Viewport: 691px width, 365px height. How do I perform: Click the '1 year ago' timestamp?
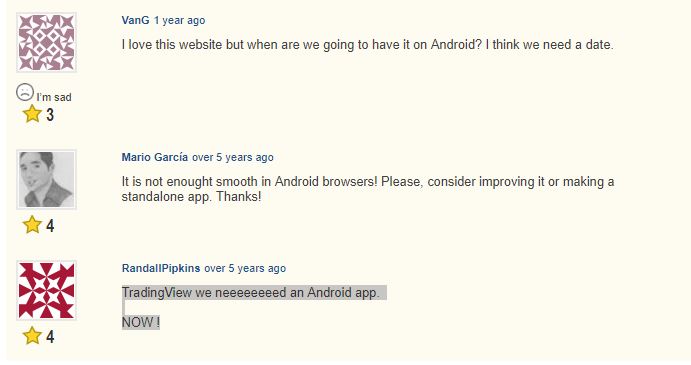pyautogui.click(x=179, y=20)
